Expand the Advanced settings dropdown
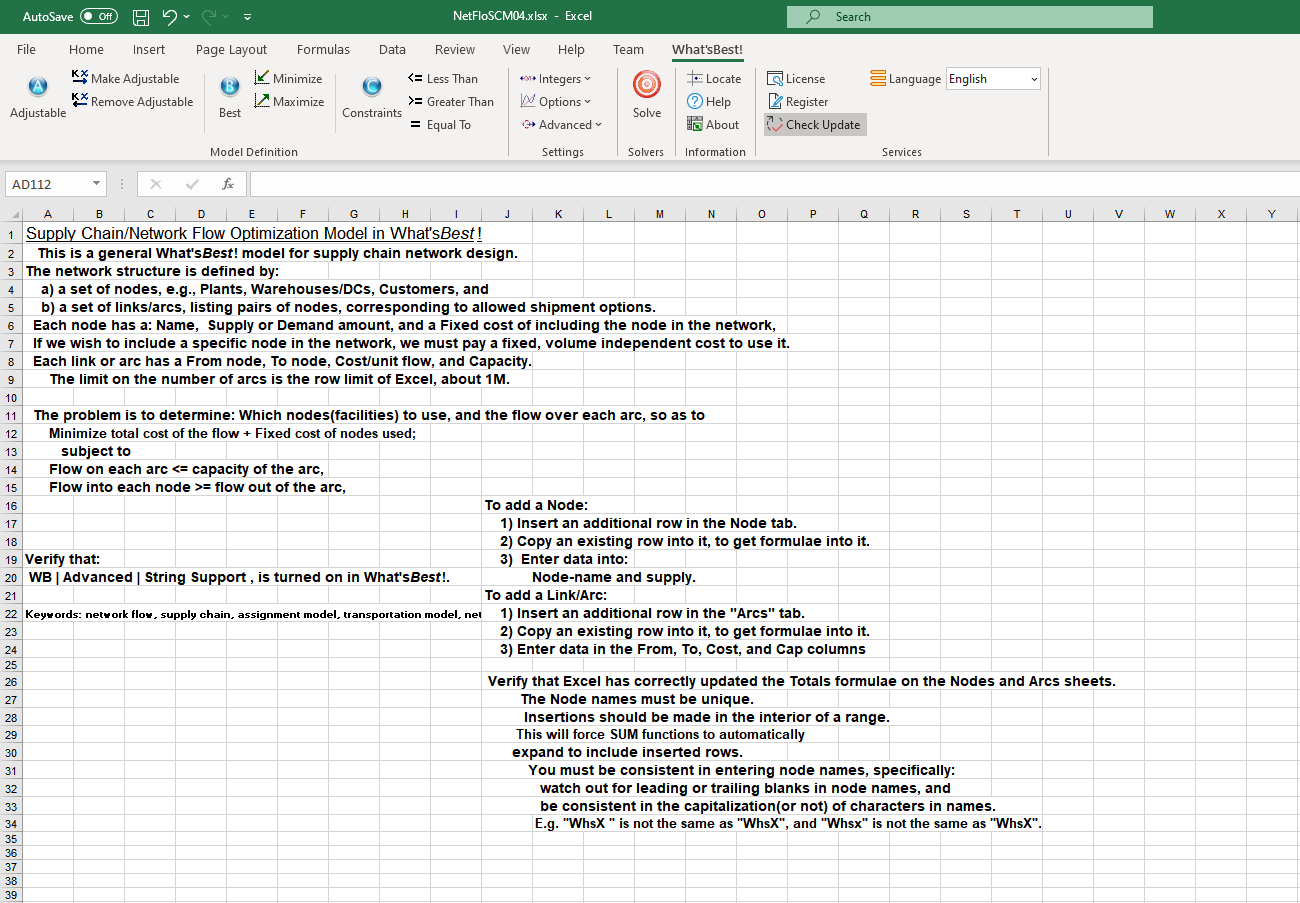Viewport: 1300px width, 903px height. click(x=562, y=125)
